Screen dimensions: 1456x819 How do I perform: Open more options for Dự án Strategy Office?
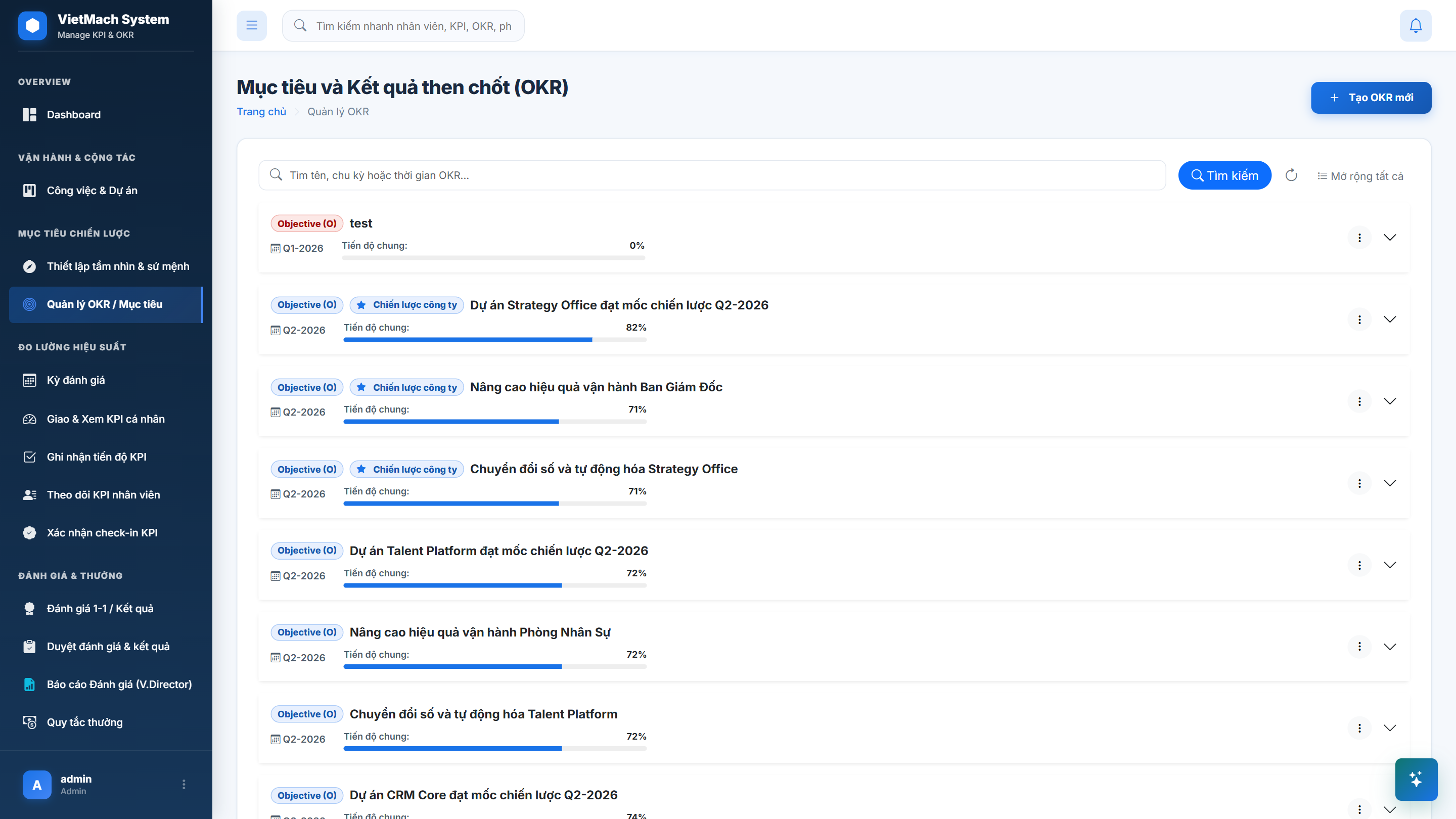[x=1359, y=320]
